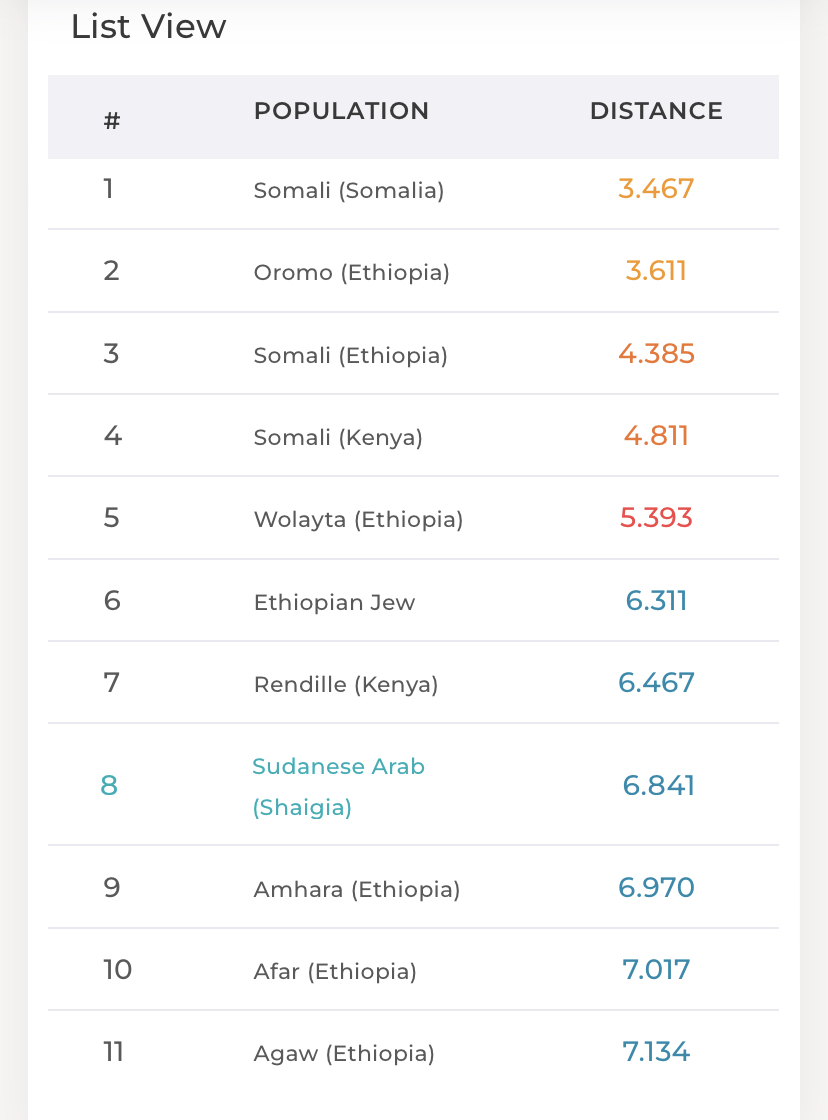The height and width of the screenshot is (1120, 828).
Task: Click the distance value 7.134
Action: pyautogui.click(x=656, y=1052)
